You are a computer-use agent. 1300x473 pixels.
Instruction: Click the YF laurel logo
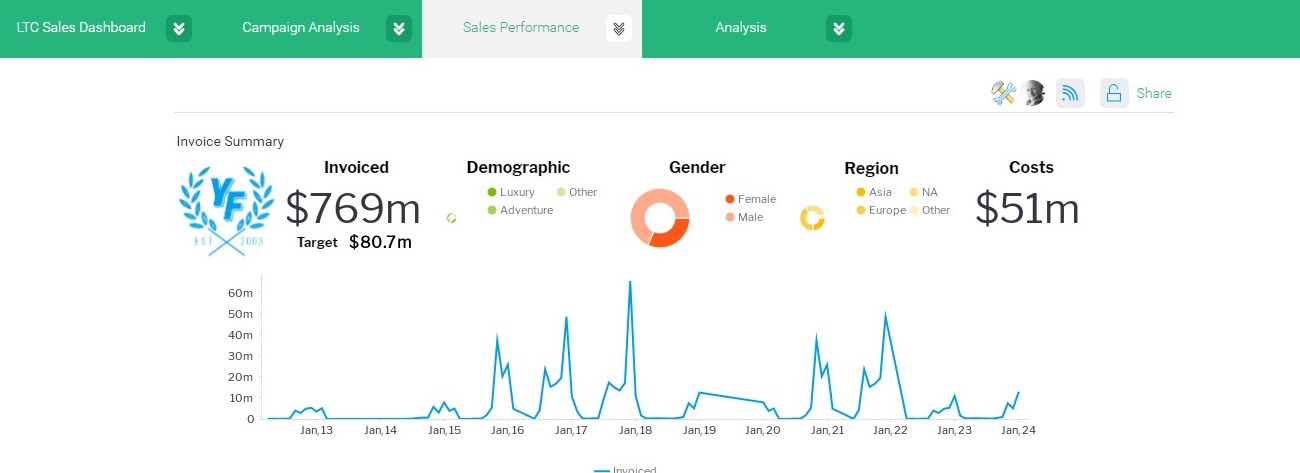(x=226, y=212)
